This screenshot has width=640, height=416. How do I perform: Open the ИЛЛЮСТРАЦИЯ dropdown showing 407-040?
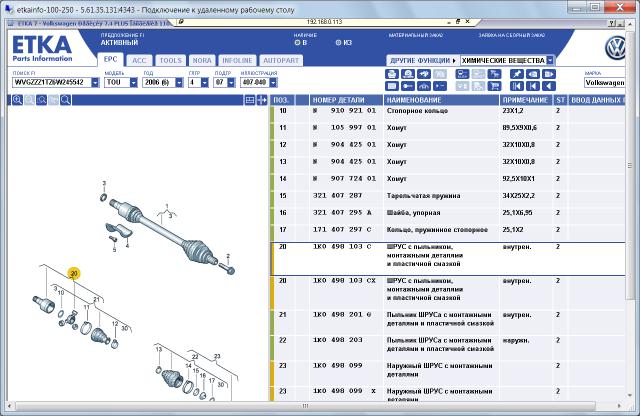coord(273,82)
